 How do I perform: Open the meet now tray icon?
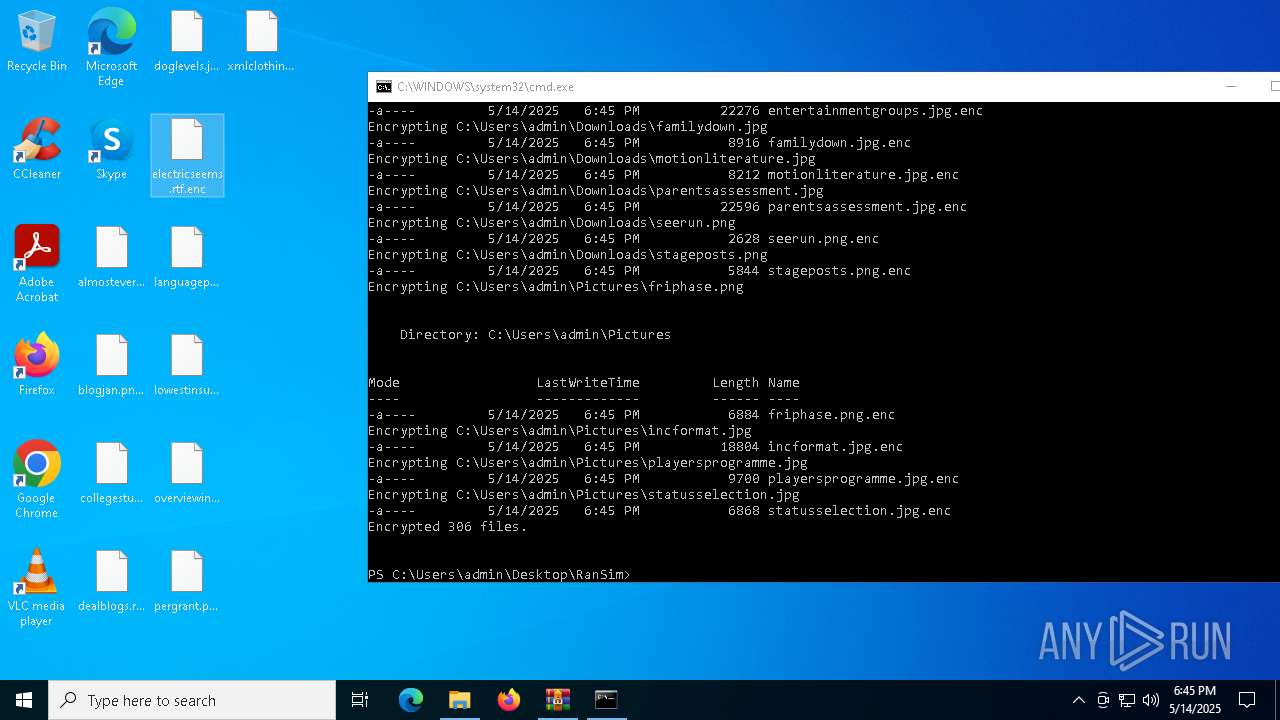pyautogui.click(x=1103, y=700)
